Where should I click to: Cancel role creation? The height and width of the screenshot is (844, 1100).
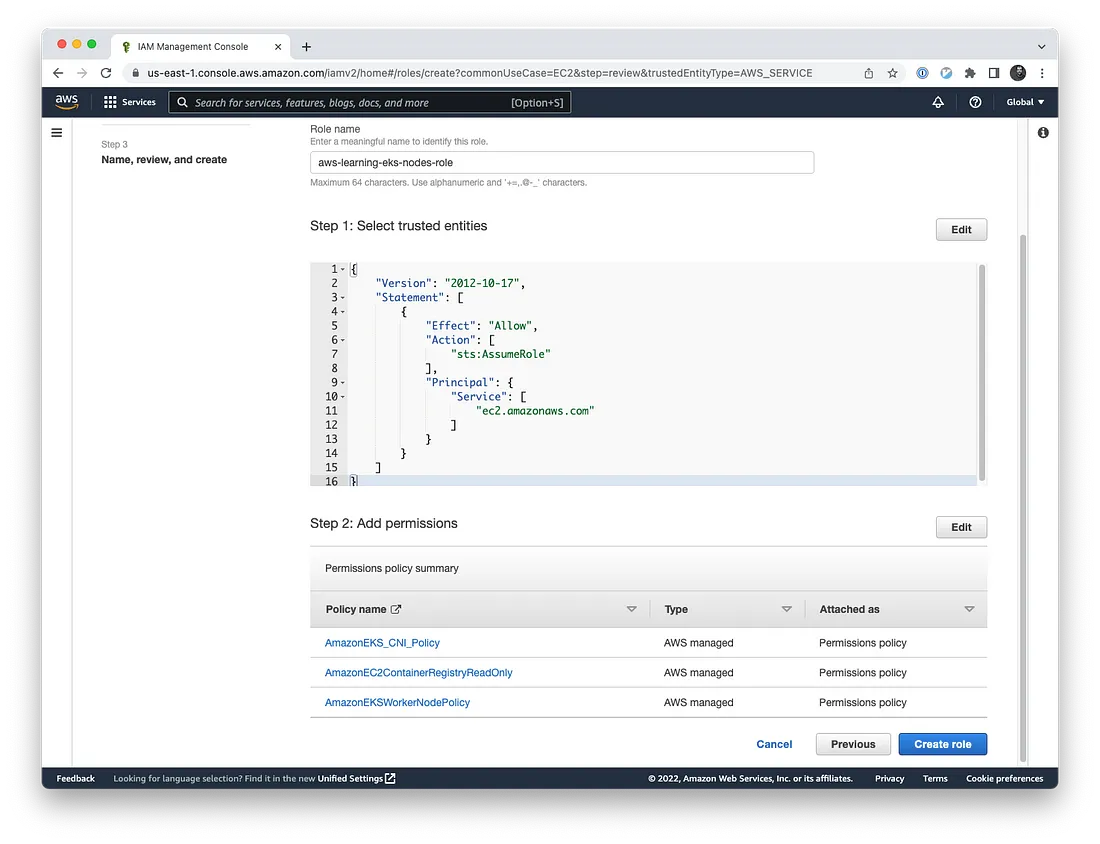coord(774,744)
